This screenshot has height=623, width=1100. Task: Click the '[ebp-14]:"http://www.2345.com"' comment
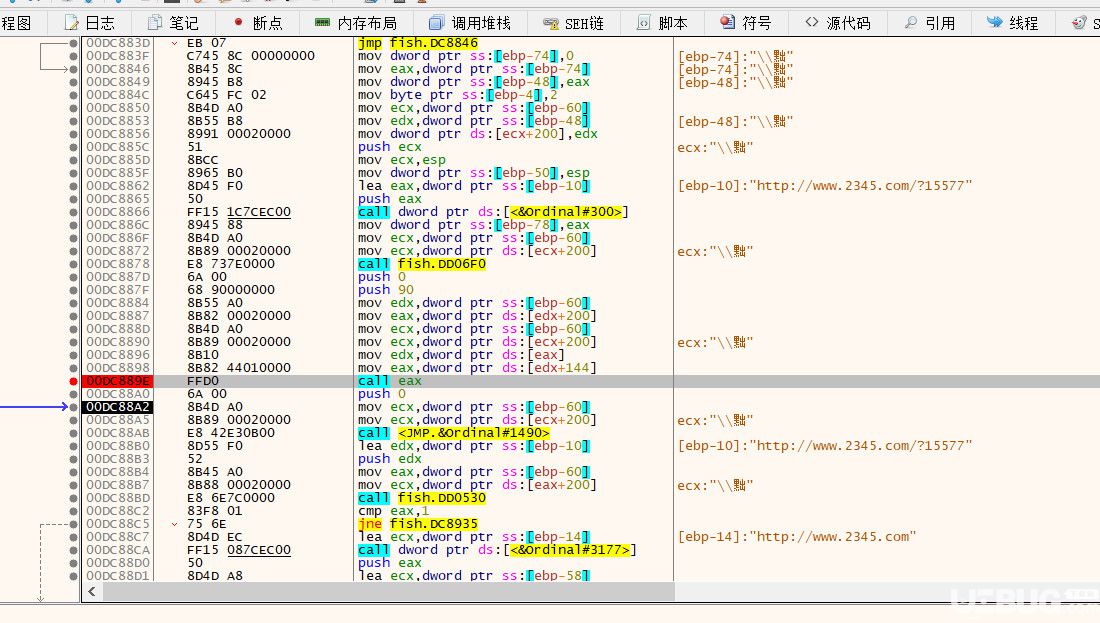797,537
